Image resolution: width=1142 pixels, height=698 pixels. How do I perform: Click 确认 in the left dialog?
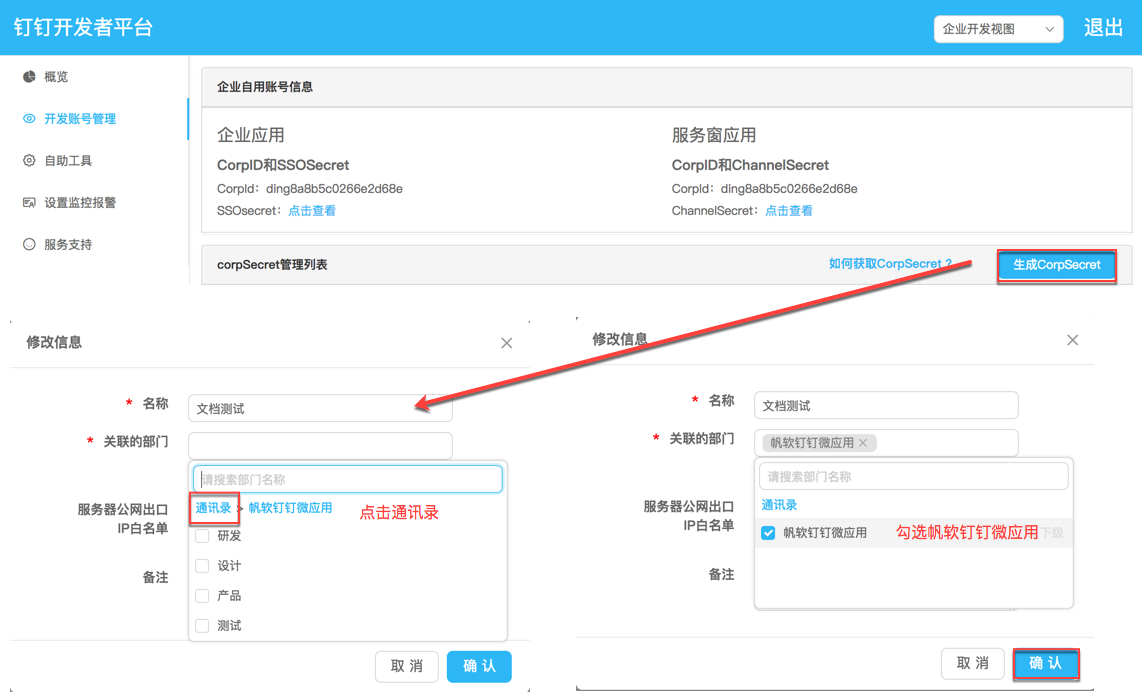(x=479, y=666)
